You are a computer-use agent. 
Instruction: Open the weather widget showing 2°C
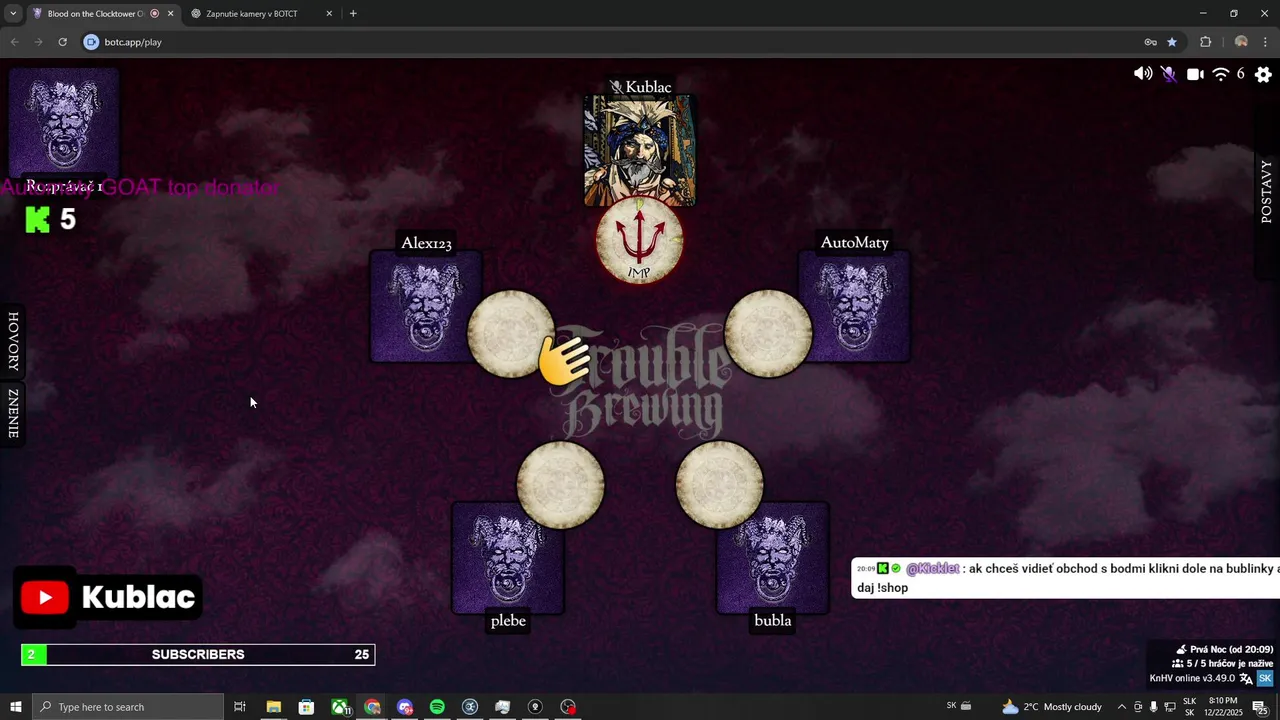click(x=1051, y=707)
